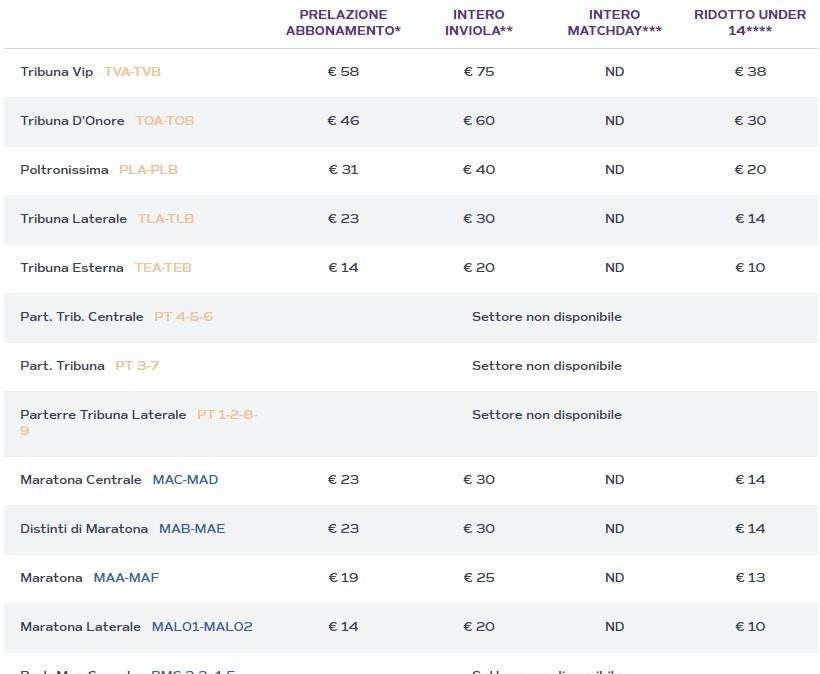This screenshot has height=674, width=820.
Task: Select the TOA-TOB sector code
Action: pyautogui.click(x=165, y=121)
